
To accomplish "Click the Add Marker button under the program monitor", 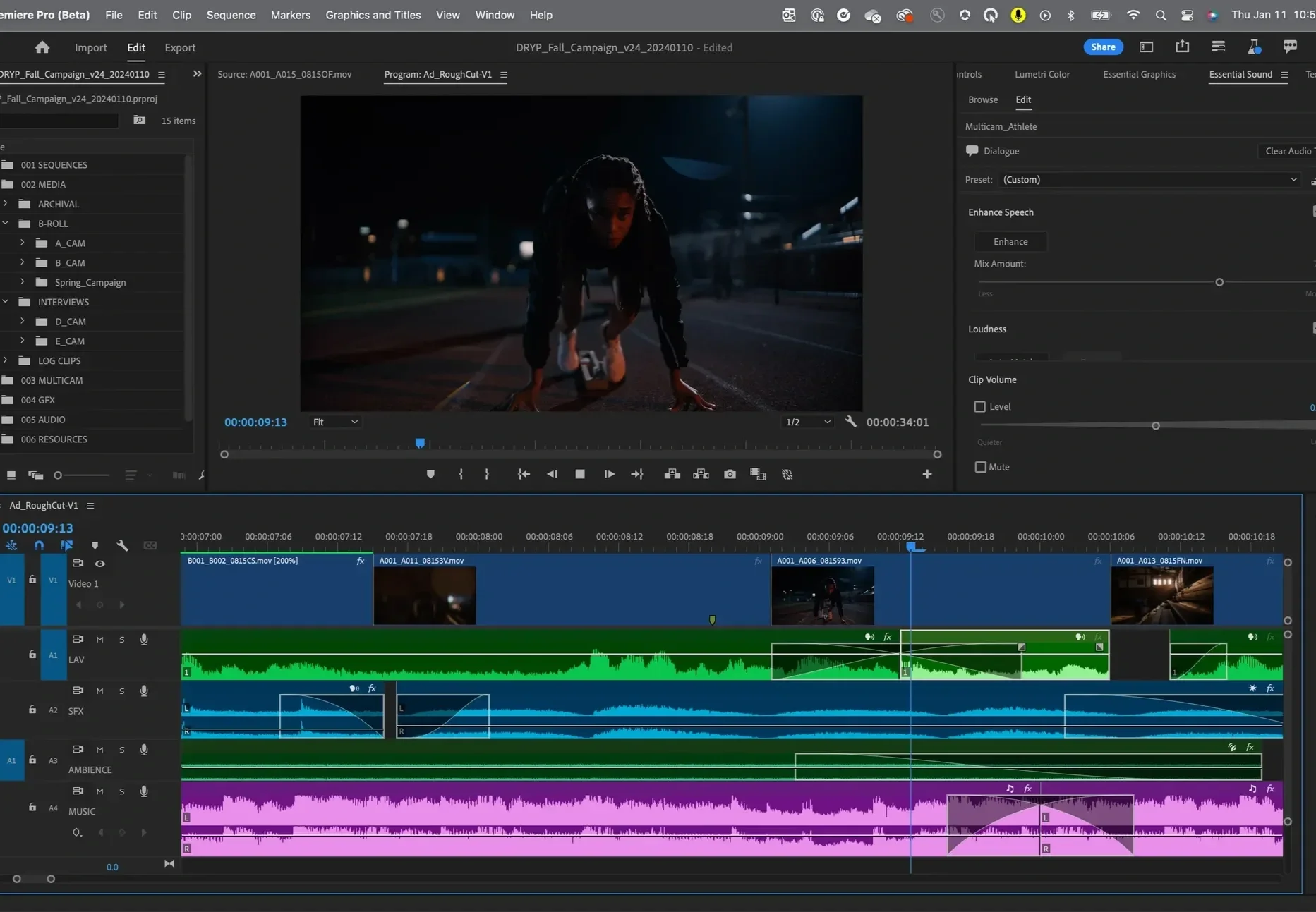I will (430, 475).
